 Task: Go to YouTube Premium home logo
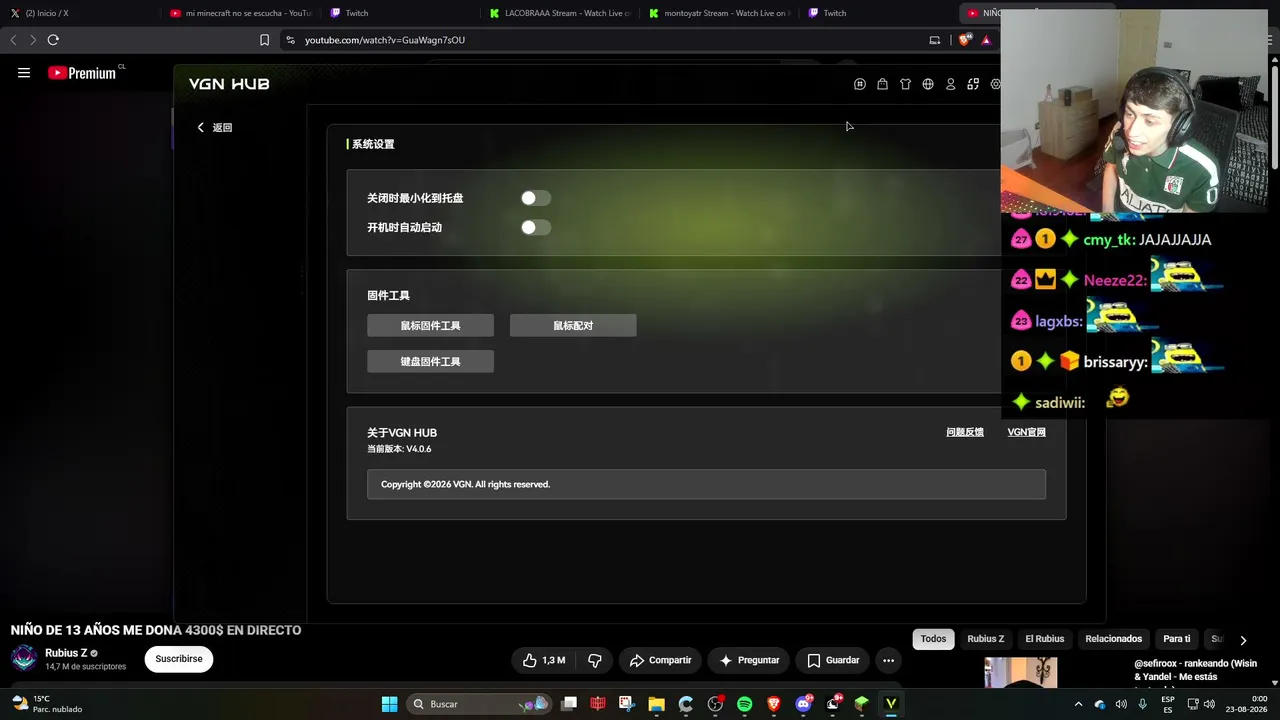(82, 73)
